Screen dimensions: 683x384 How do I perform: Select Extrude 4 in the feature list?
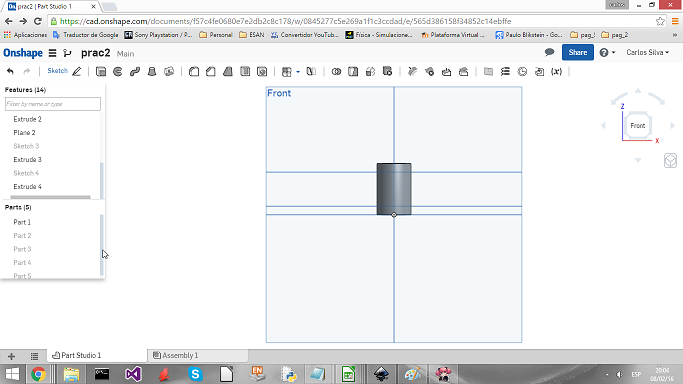coord(27,186)
